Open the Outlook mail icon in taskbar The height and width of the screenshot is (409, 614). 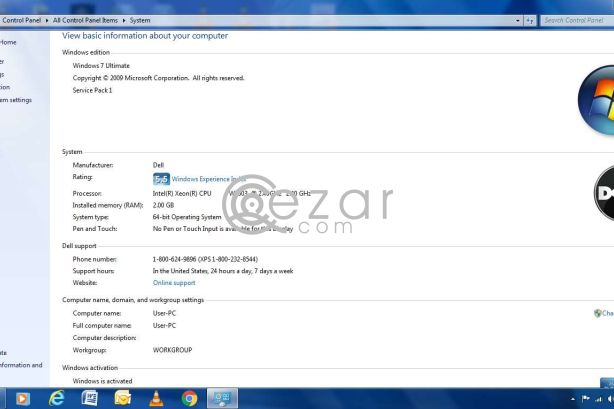pos(123,398)
